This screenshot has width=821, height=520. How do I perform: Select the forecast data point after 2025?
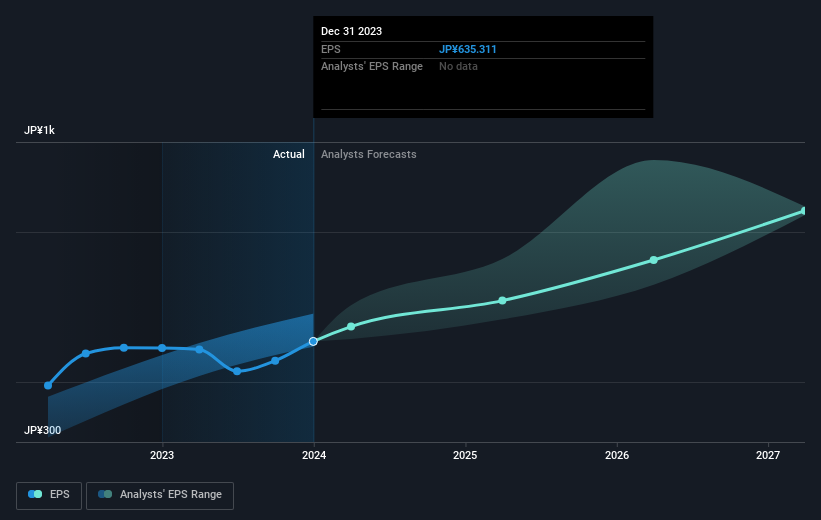(503, 301)
